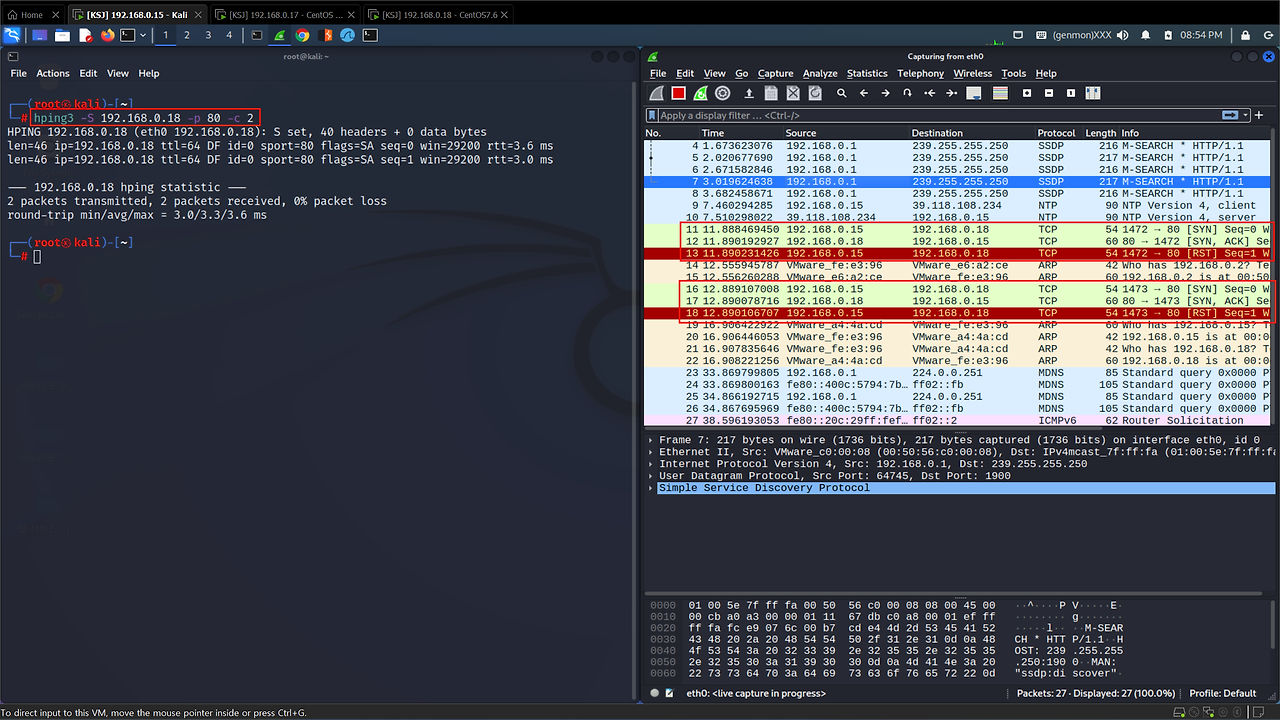
Task: Open Wireshark capture options gear icon
Action: click(x=722, y=93)
